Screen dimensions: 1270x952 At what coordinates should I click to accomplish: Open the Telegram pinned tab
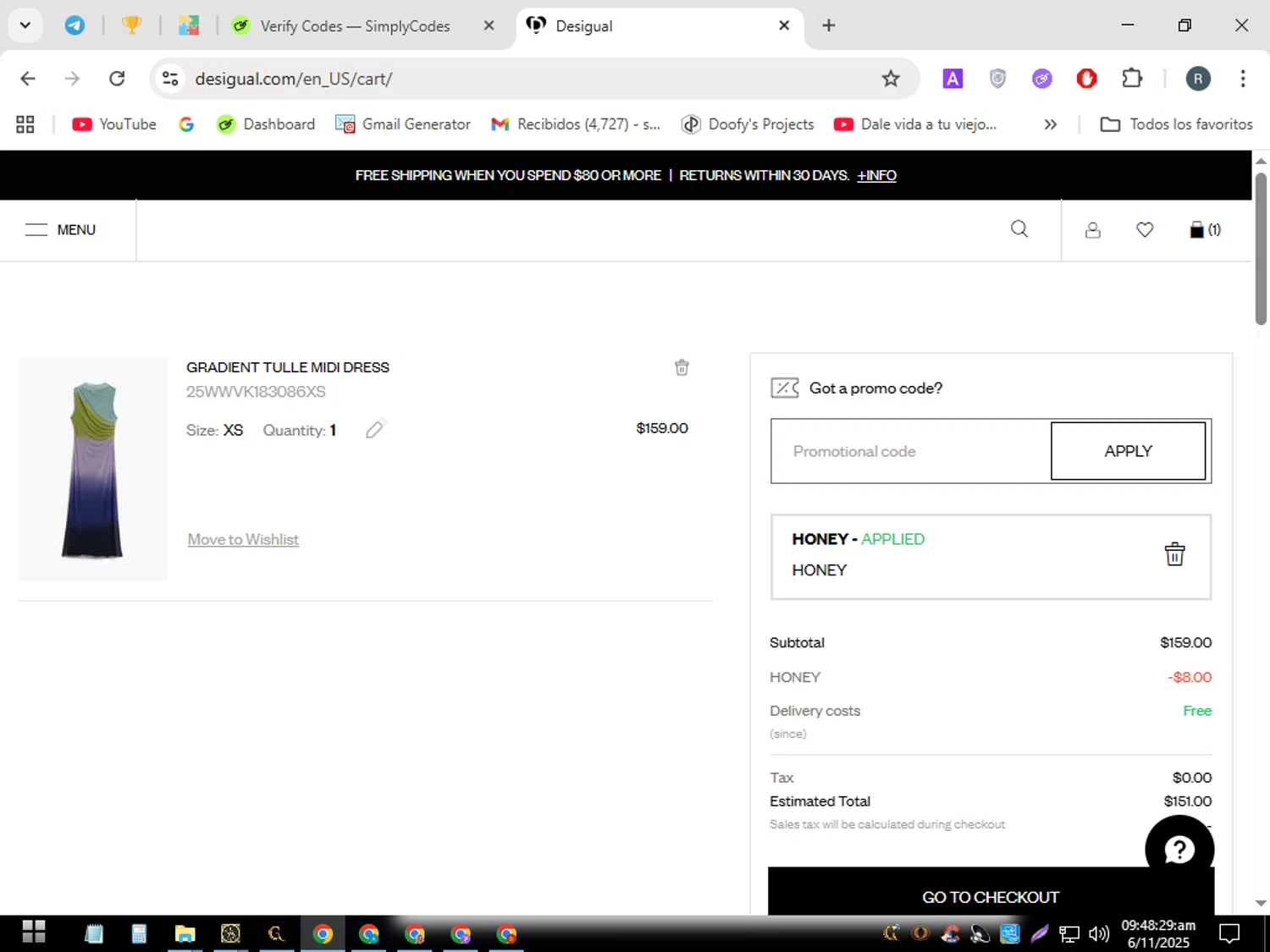coord(75,25)
